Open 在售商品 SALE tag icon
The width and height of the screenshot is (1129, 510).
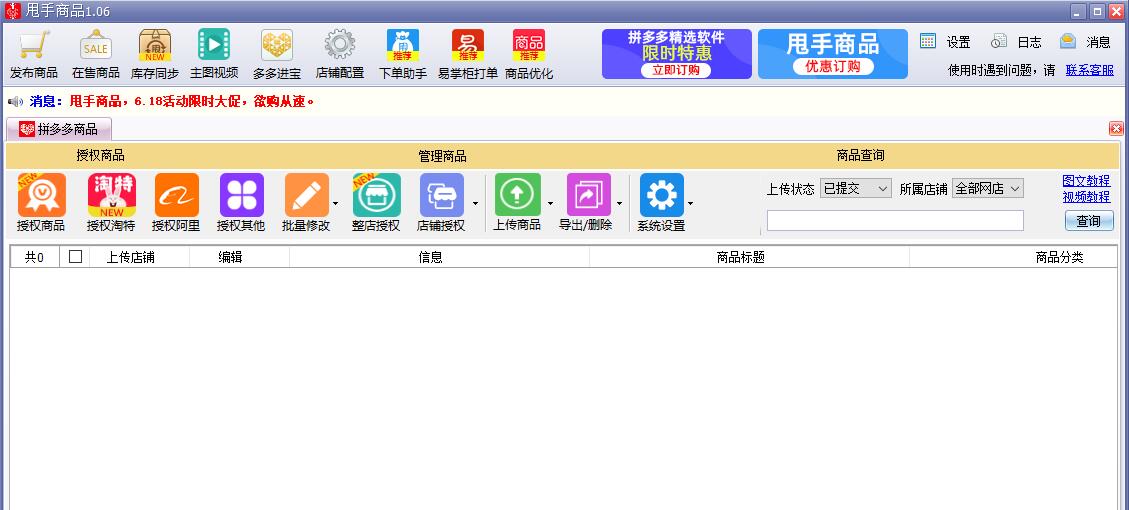coord(96,45)
